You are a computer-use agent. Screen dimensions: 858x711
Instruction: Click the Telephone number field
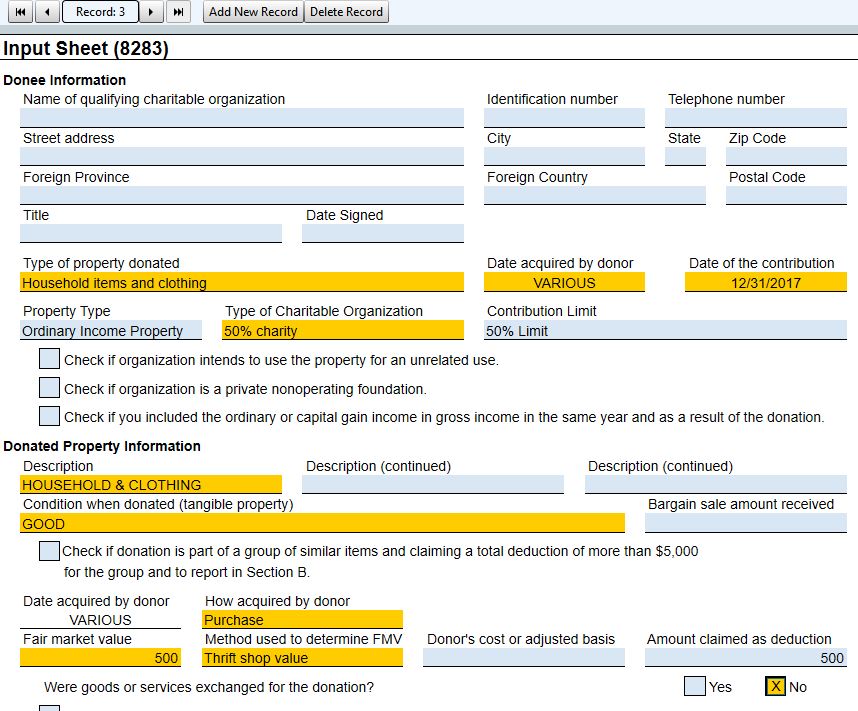click(x=756, y=118)
